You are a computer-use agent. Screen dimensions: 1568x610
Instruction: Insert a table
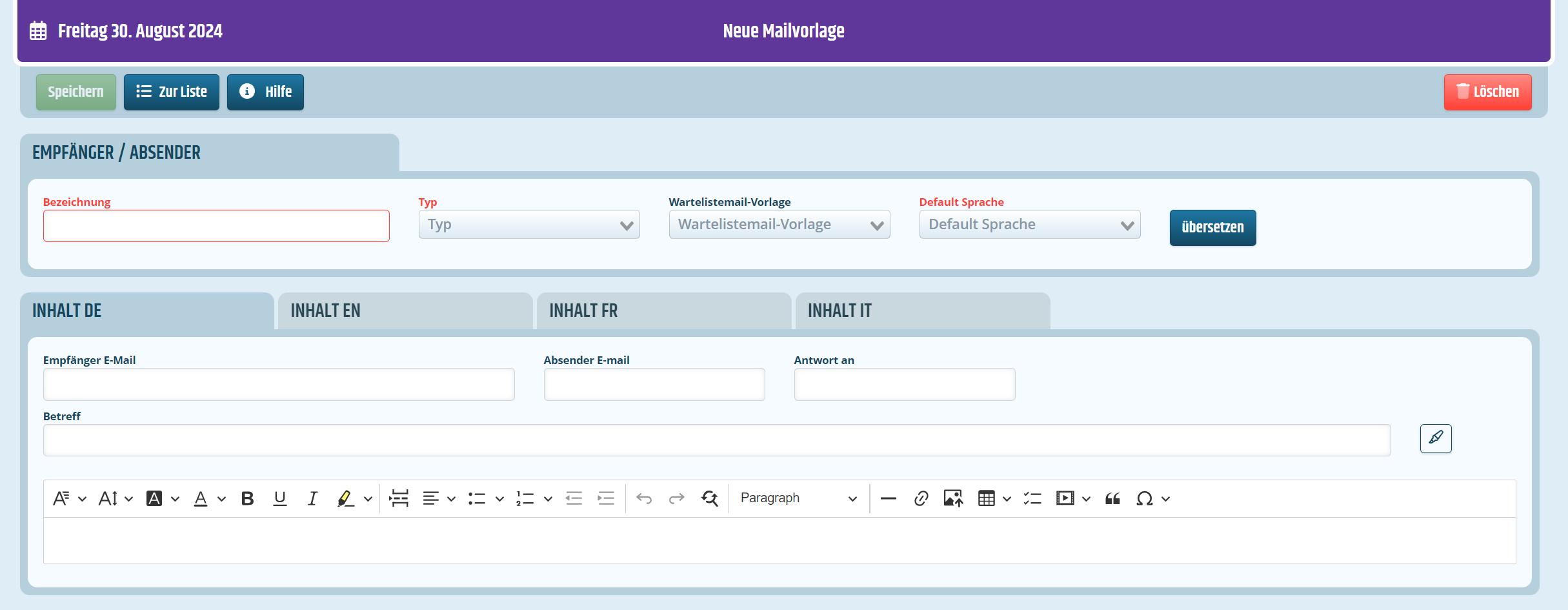click(x=987, y=498)
